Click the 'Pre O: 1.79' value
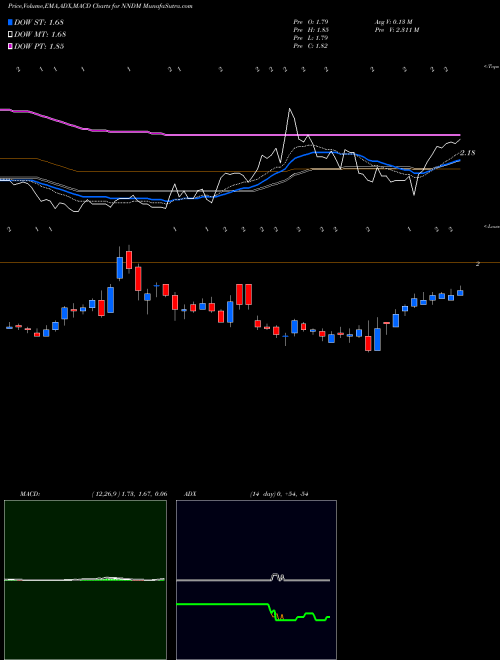The image size is (500, 660). click(x=311, y=21)
